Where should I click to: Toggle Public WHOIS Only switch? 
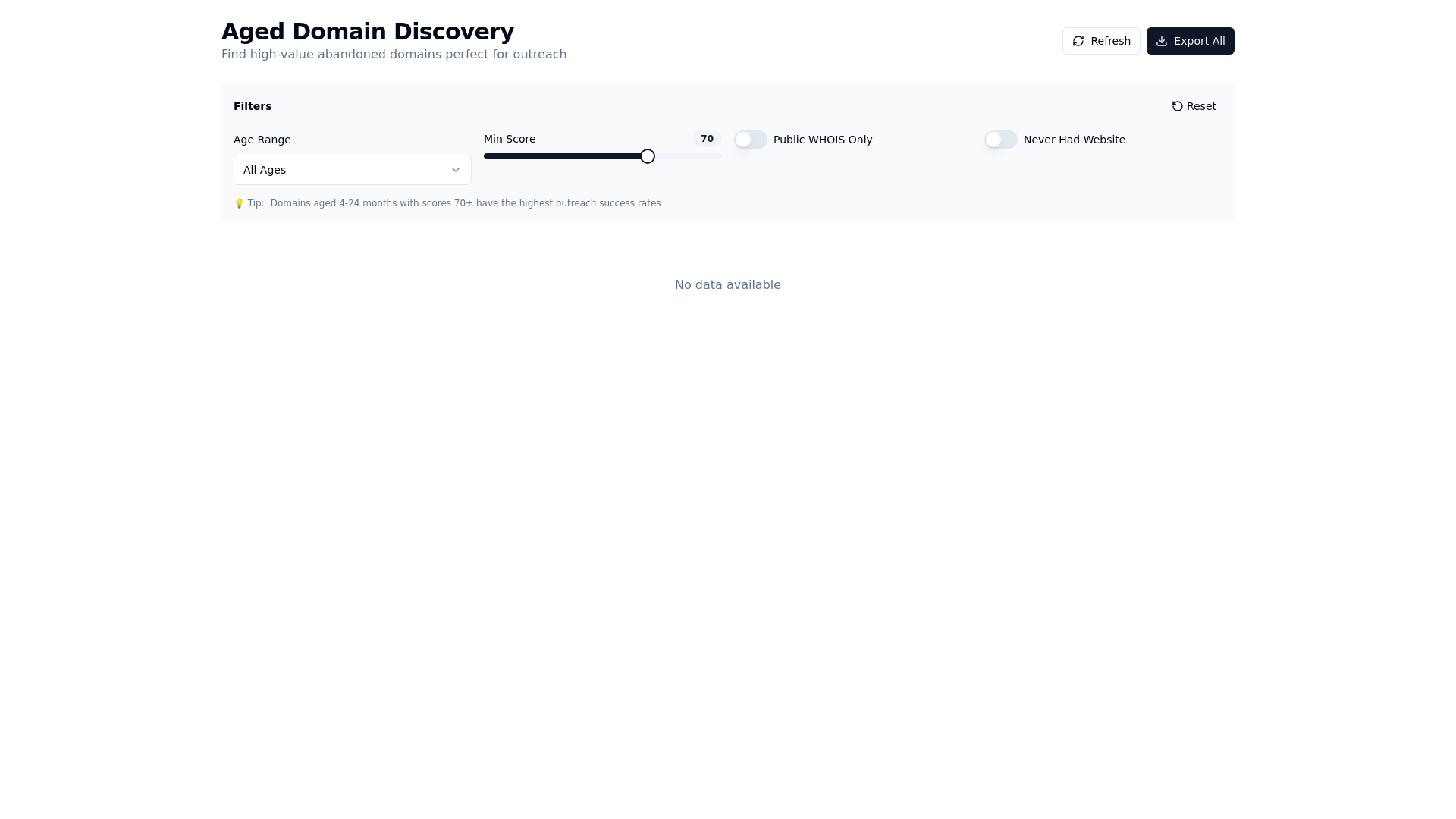pos(751,140)
